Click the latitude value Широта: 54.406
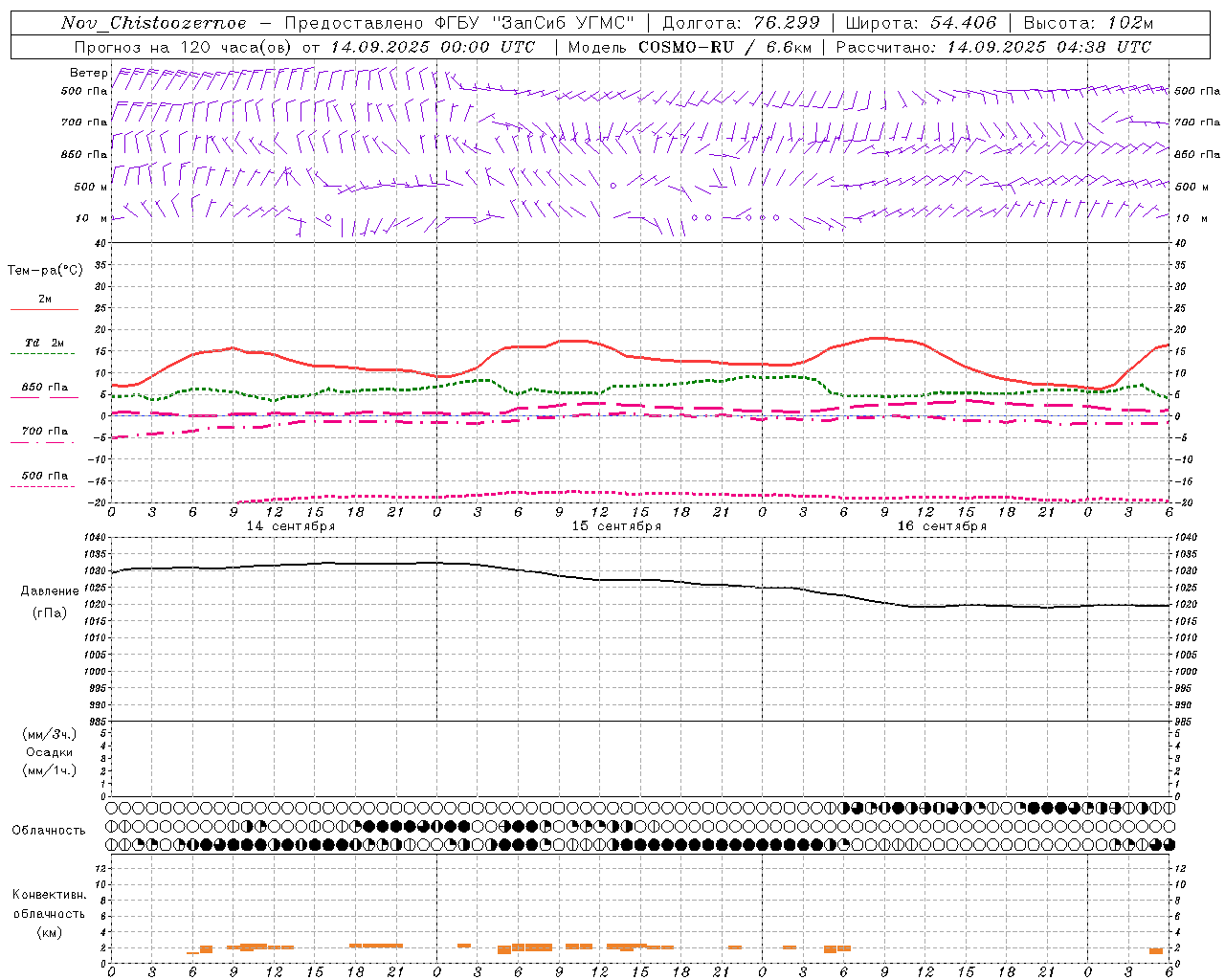The image size is (1225, 980). 921,23
